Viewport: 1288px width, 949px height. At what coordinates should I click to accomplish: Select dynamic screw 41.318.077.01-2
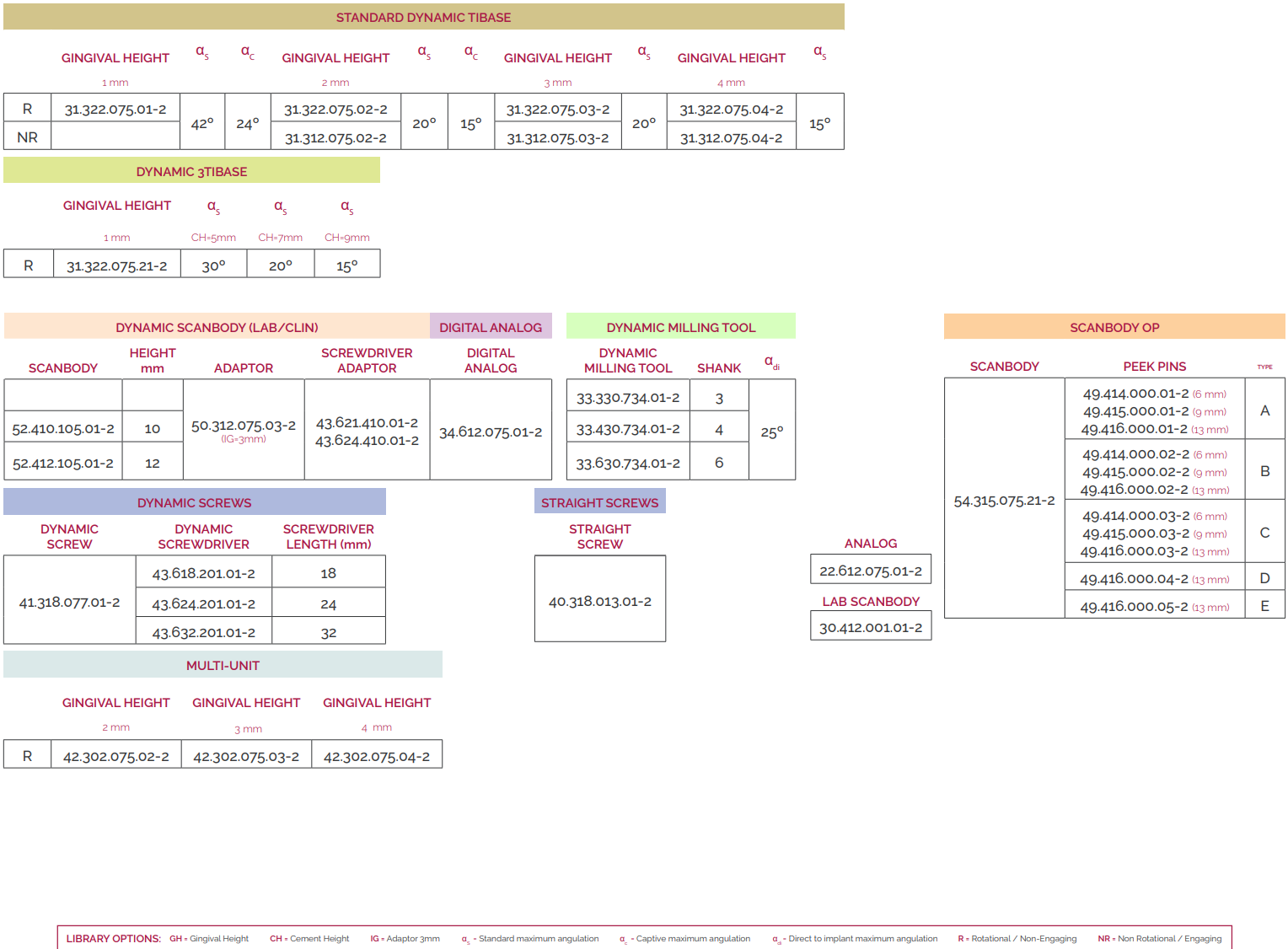click(x=69, y=602)
